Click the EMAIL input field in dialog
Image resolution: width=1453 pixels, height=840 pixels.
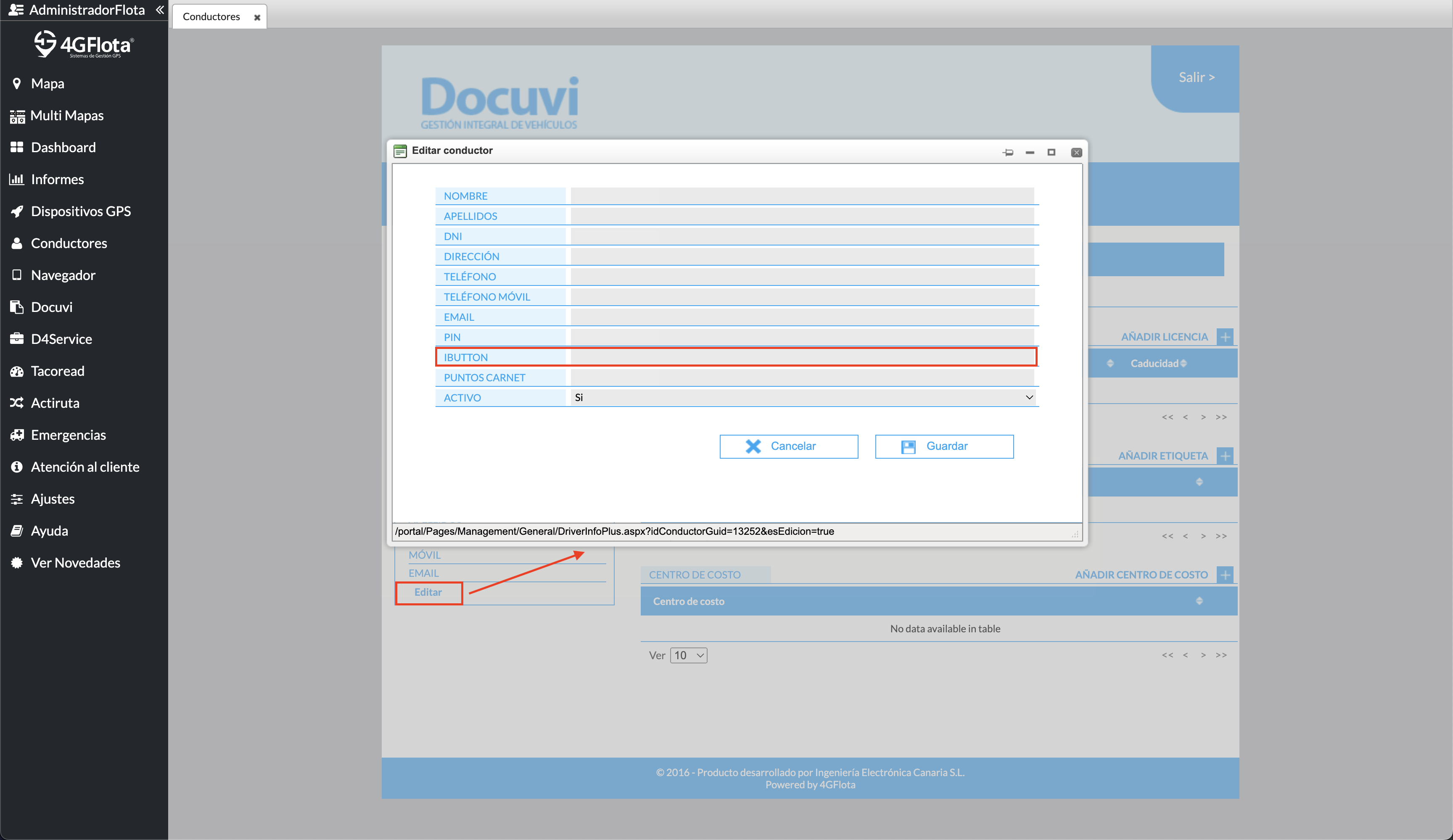point(802,317)
